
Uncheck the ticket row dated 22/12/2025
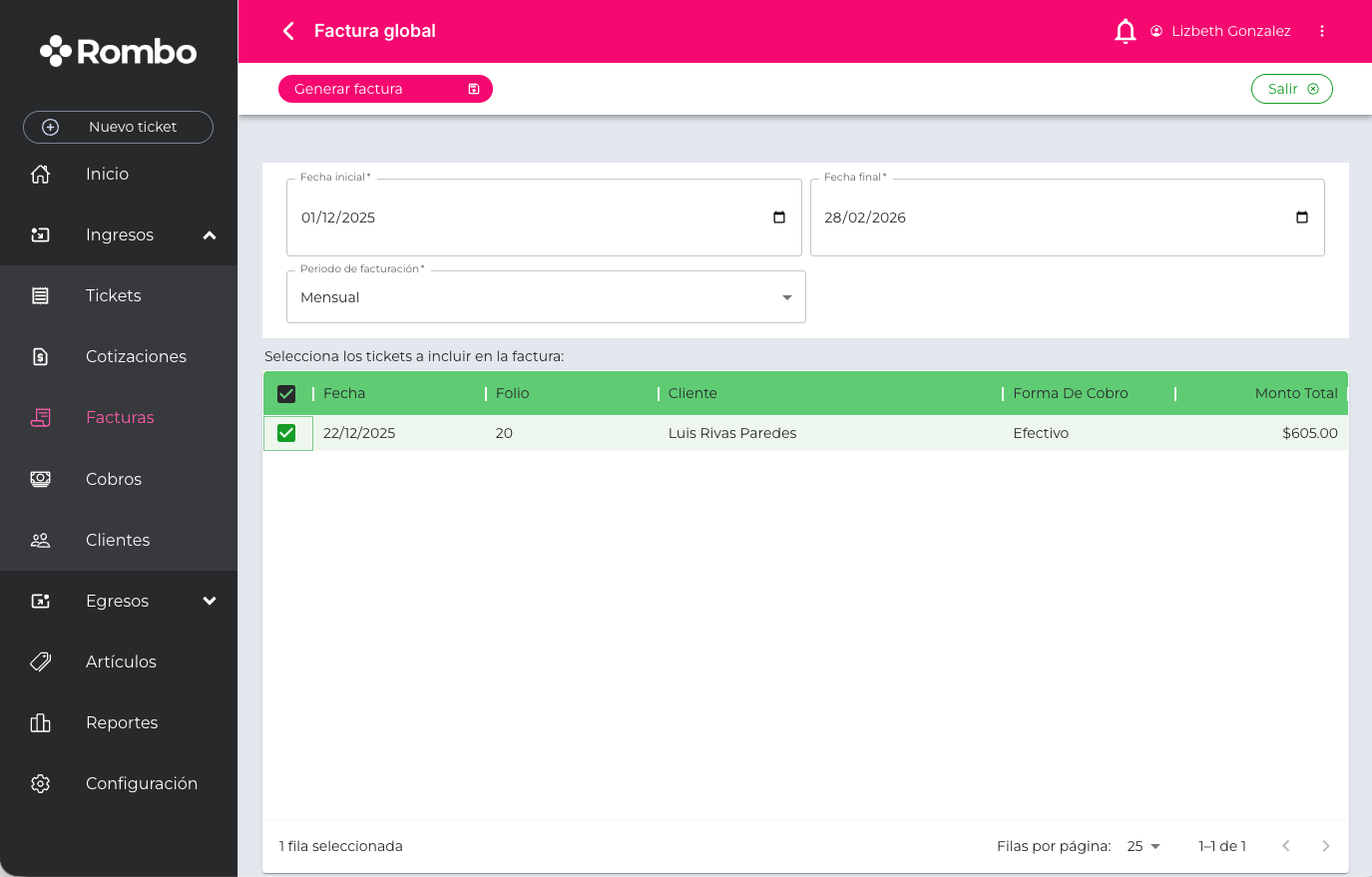coord(286,433)
